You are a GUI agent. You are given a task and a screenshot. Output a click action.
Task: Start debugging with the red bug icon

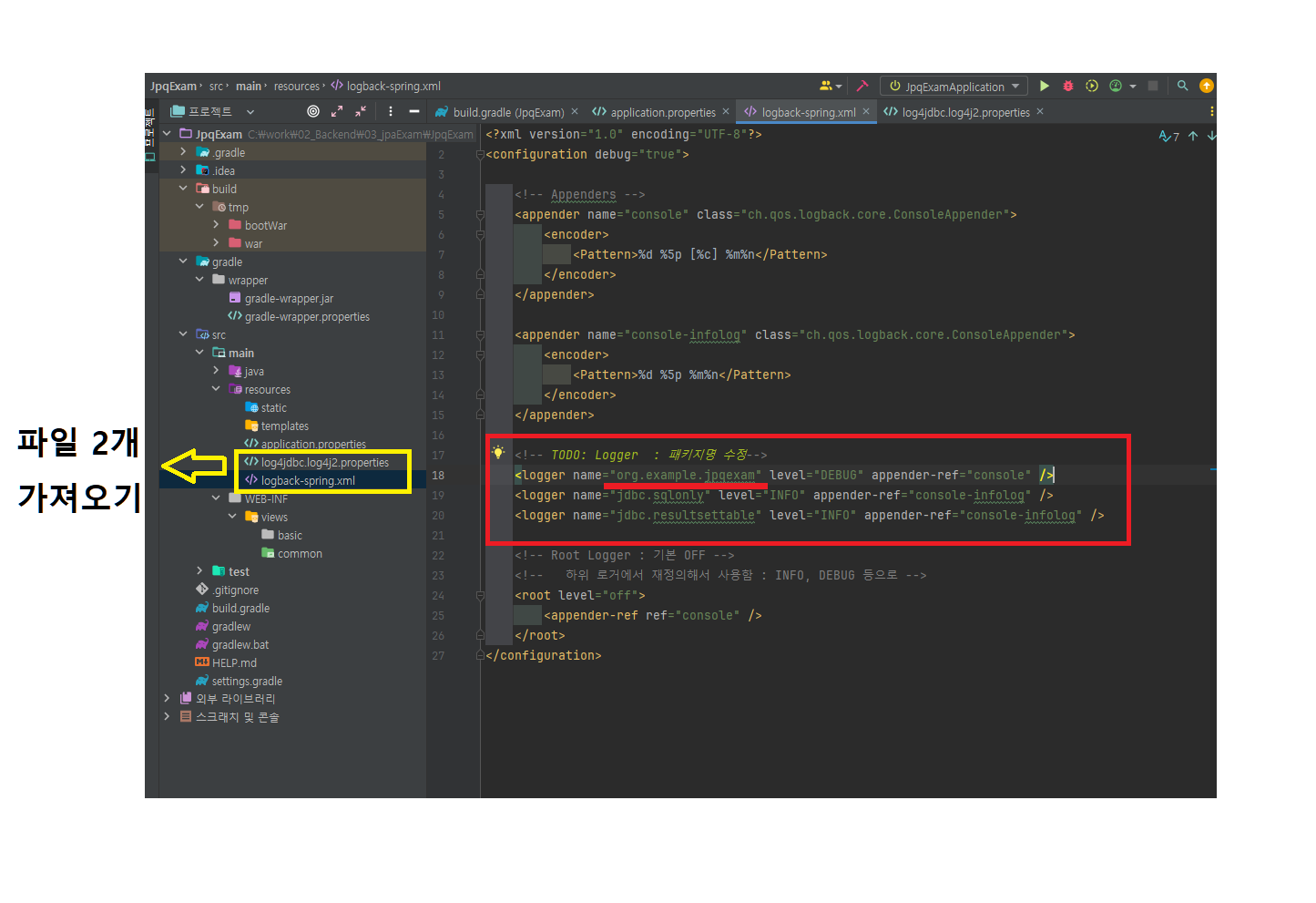coord(1068,86)
